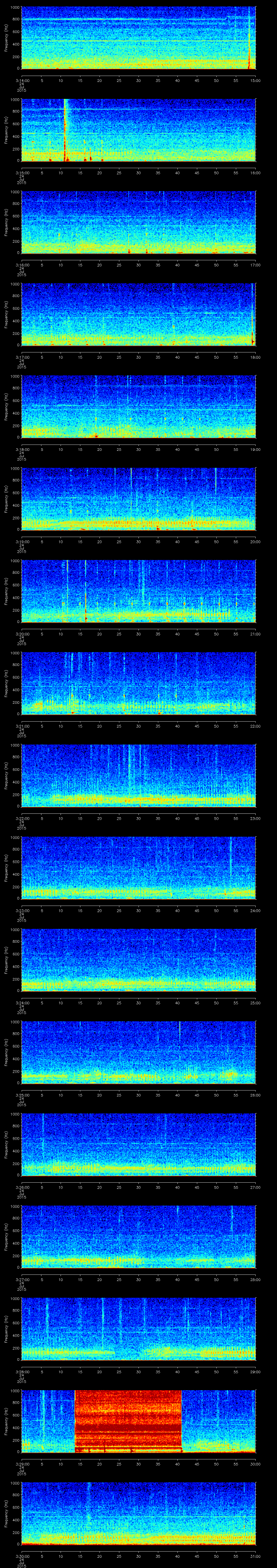Select the '21:00' end time label
The height and width of the screenshot is (1568, 277).
click(x=256, y=634)
